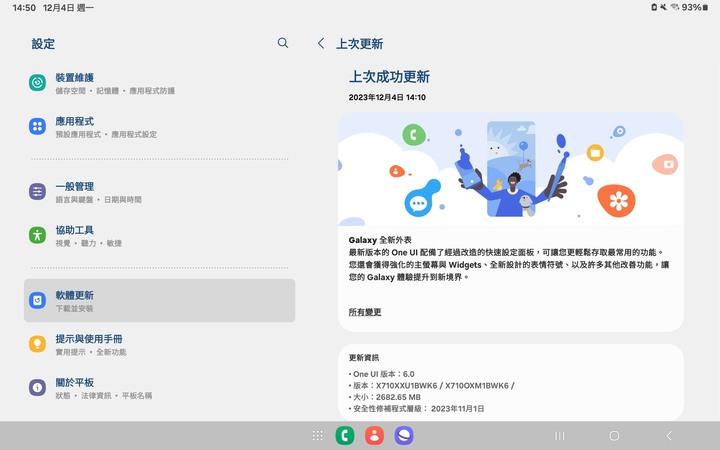Screen dimensions: 720x450
Task: Tap the 關於平板 info icon
Action: (37, 388)
